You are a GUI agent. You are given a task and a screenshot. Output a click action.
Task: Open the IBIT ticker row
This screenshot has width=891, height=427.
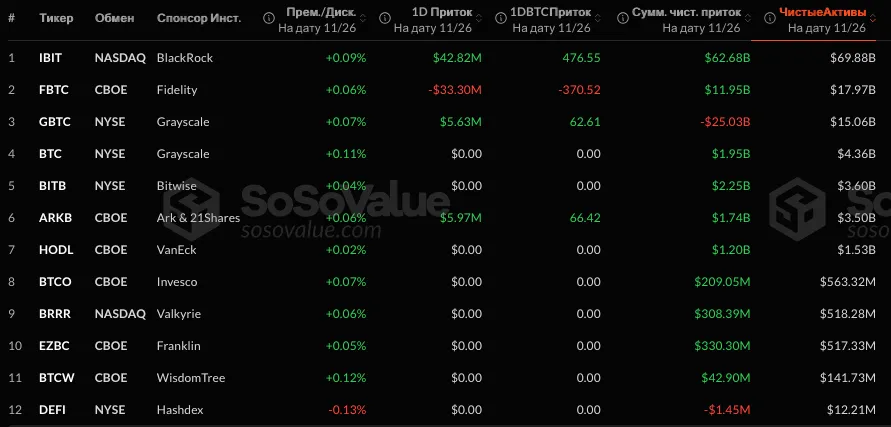49,58
